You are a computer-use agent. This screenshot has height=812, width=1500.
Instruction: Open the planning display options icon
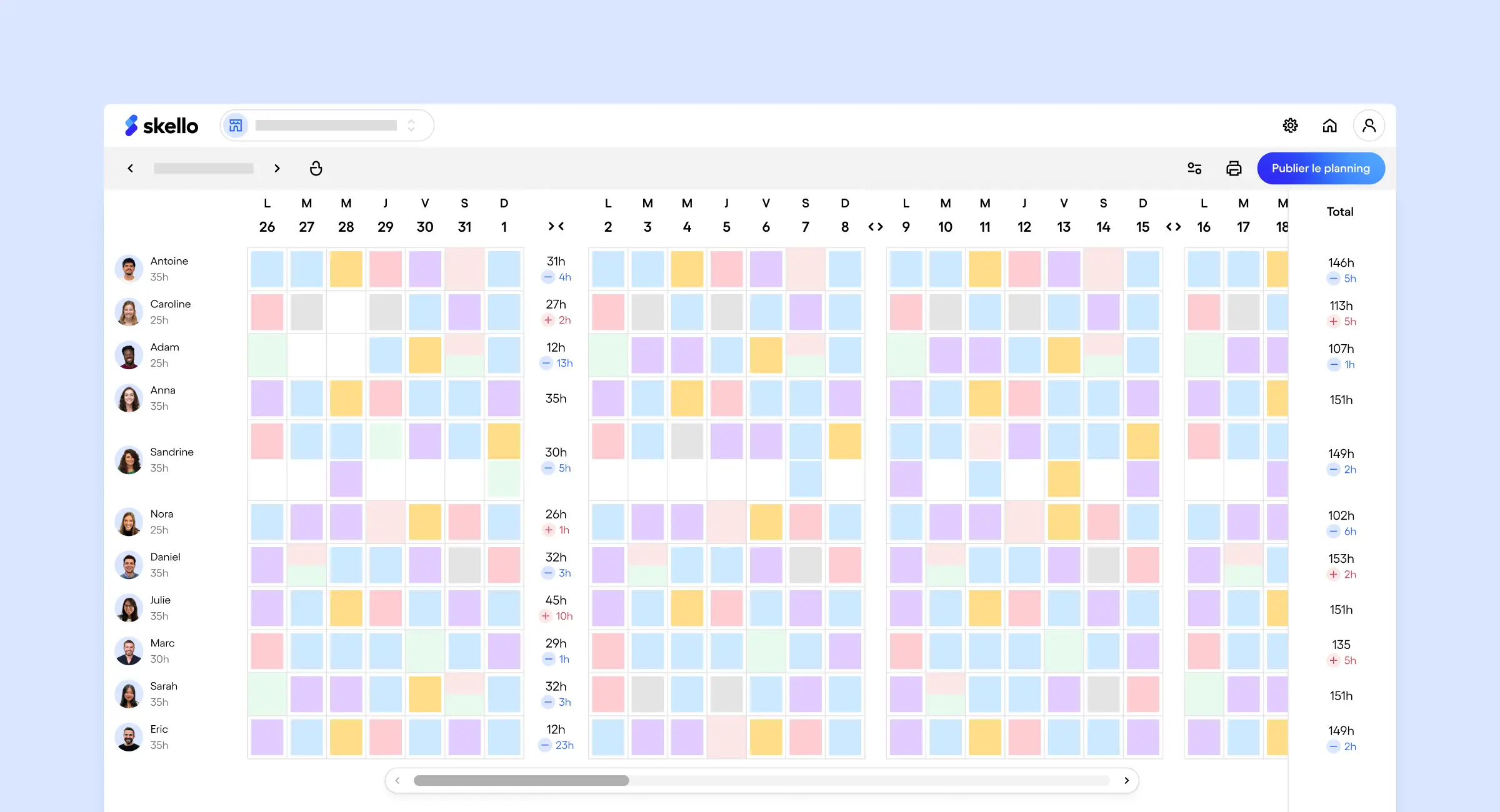1194,168
